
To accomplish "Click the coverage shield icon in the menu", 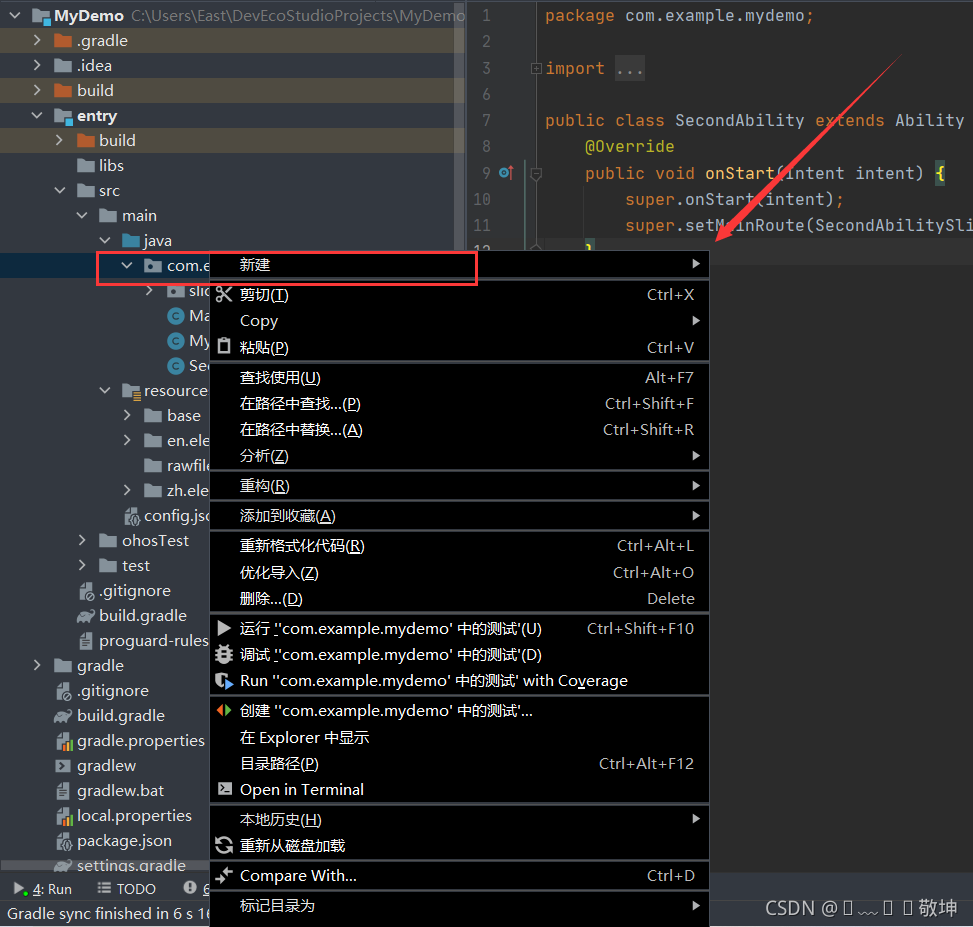I will click(x=224, y=681).
